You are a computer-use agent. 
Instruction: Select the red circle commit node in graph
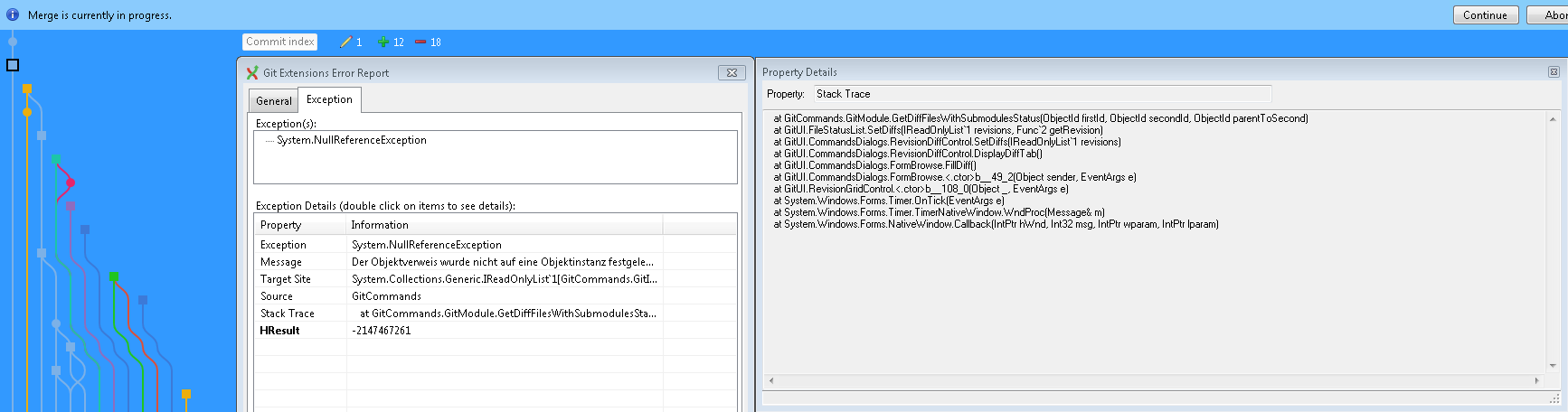tap(71, 183)
